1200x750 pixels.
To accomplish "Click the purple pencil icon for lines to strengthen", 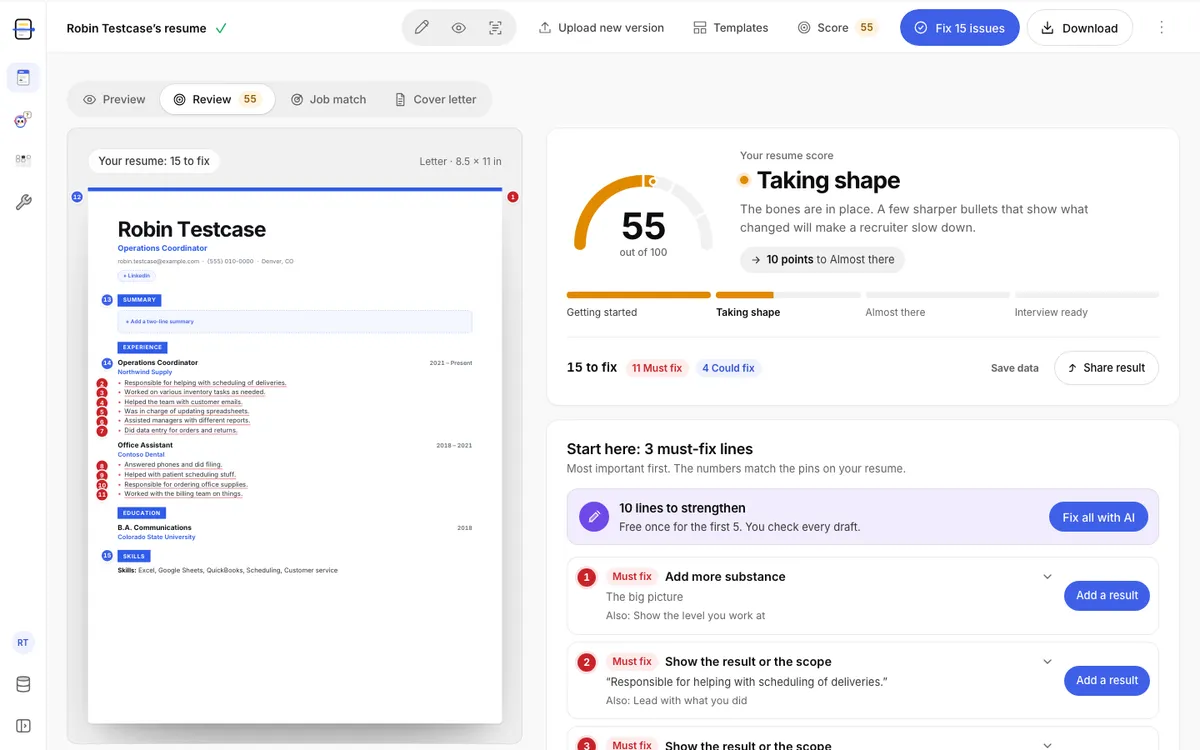I will [594, 517].
